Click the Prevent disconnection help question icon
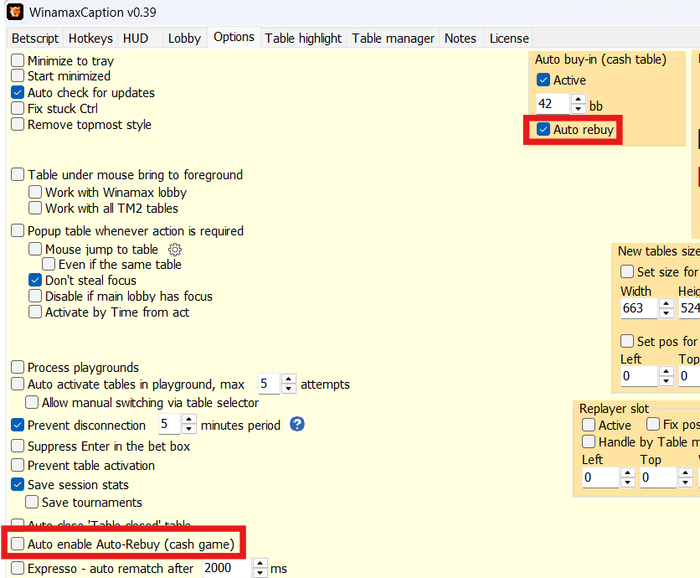 (297, 424)
